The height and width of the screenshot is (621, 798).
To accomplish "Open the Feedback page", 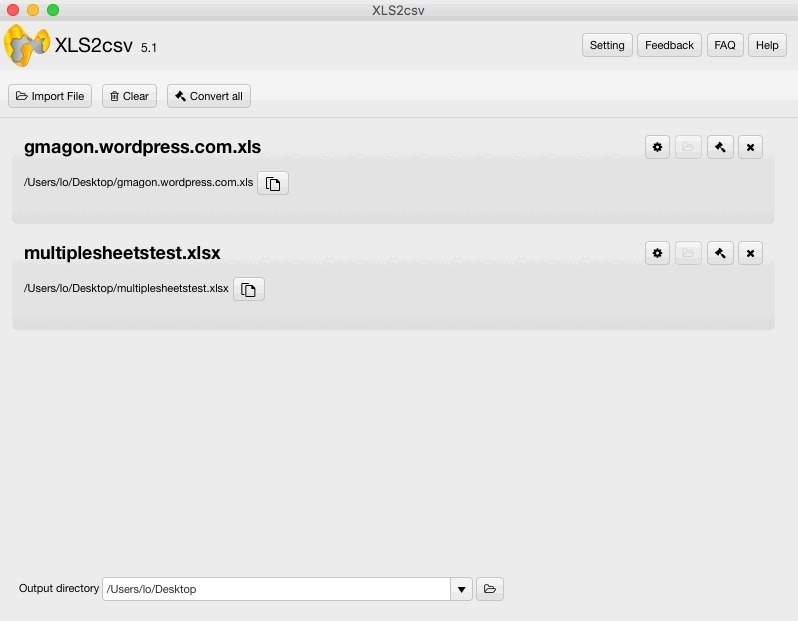I will (669, 45).
